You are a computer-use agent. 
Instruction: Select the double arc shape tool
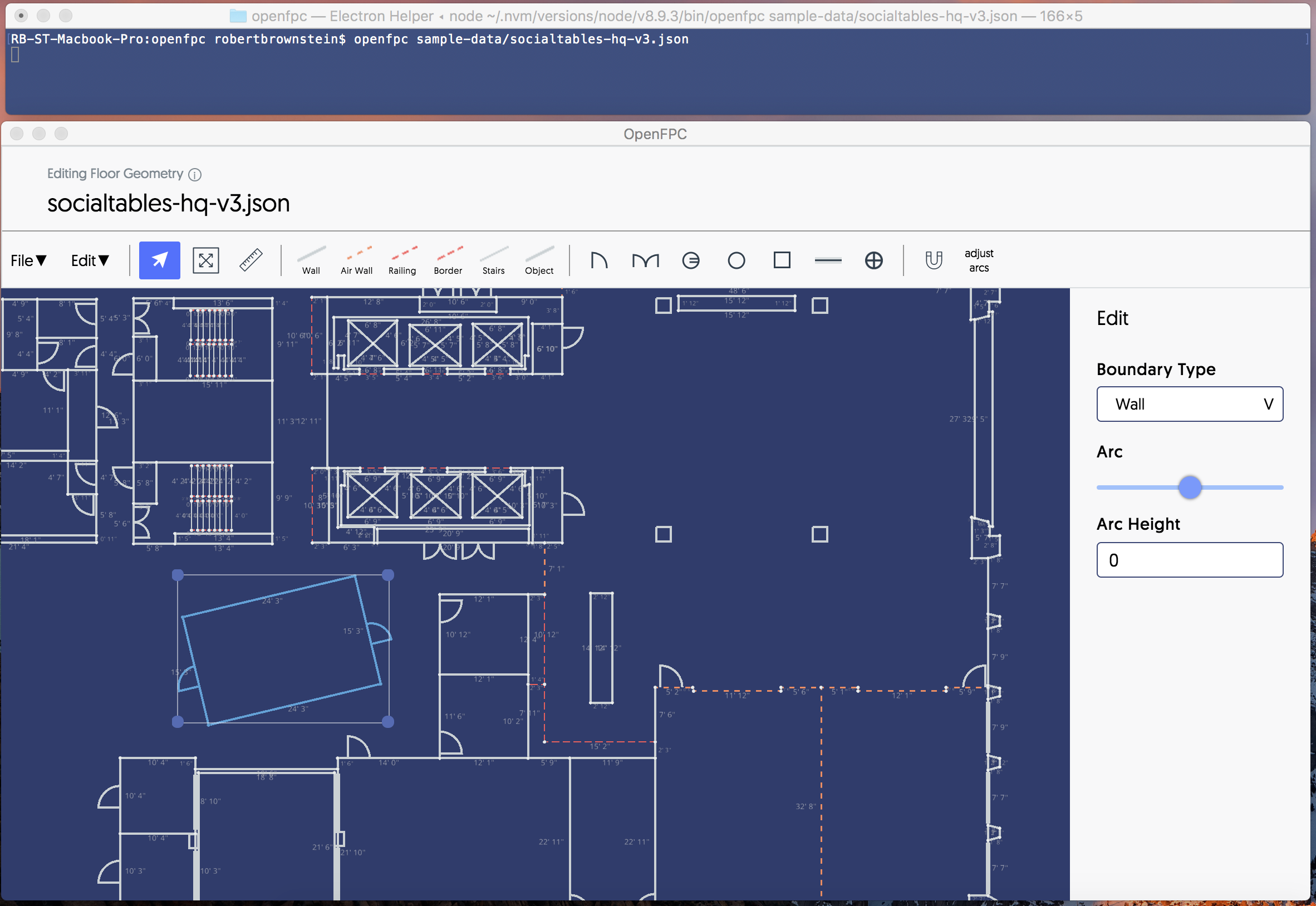coord(646,260)
